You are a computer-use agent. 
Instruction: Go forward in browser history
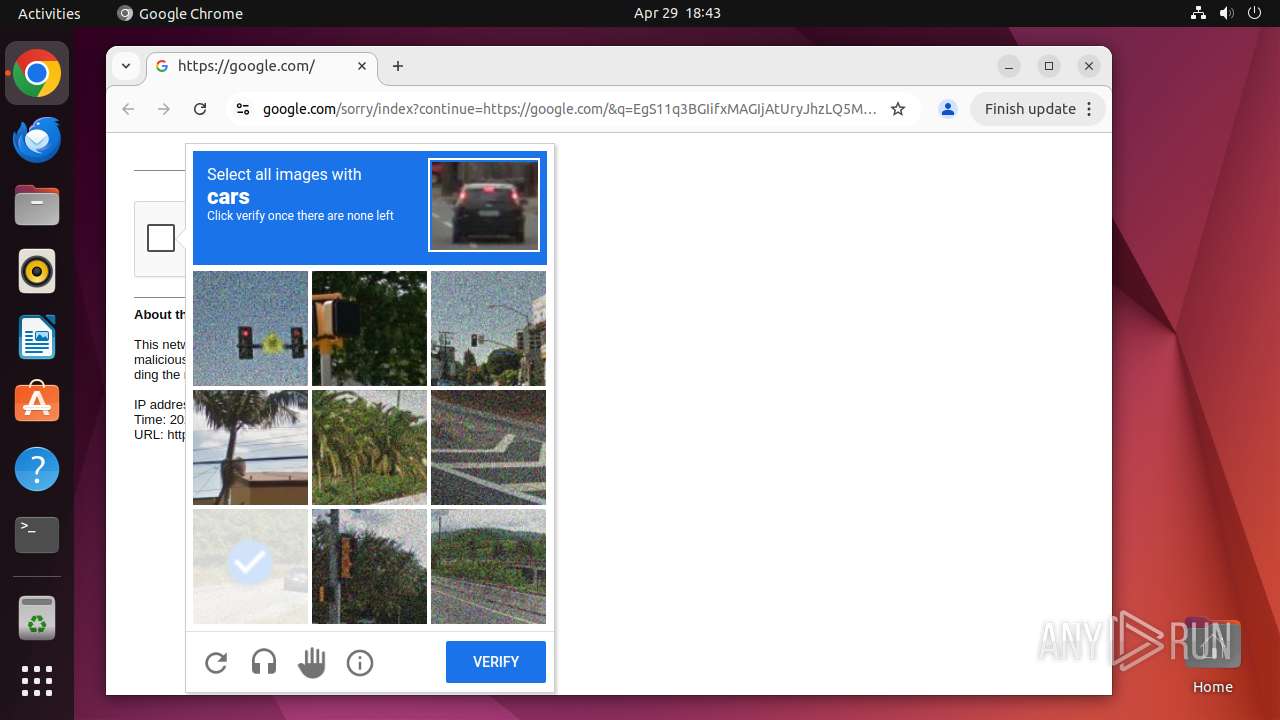(x=164, y=109)
